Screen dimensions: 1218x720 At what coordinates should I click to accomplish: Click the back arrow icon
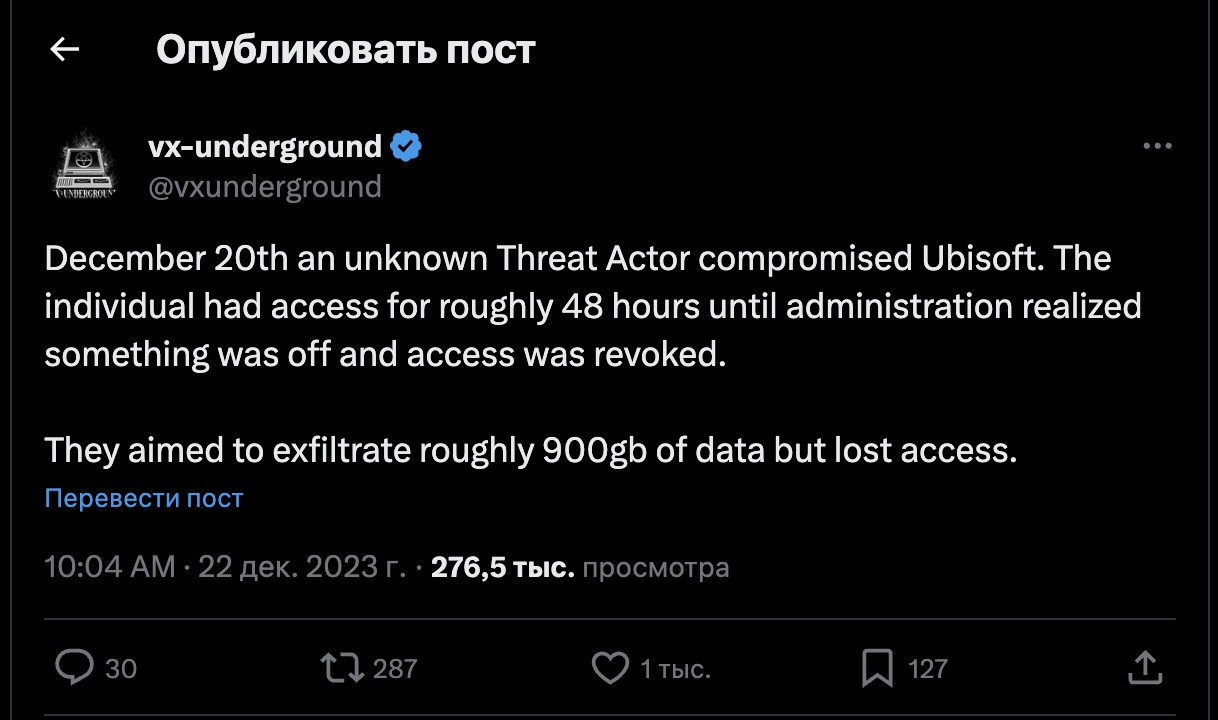(65, 49)
